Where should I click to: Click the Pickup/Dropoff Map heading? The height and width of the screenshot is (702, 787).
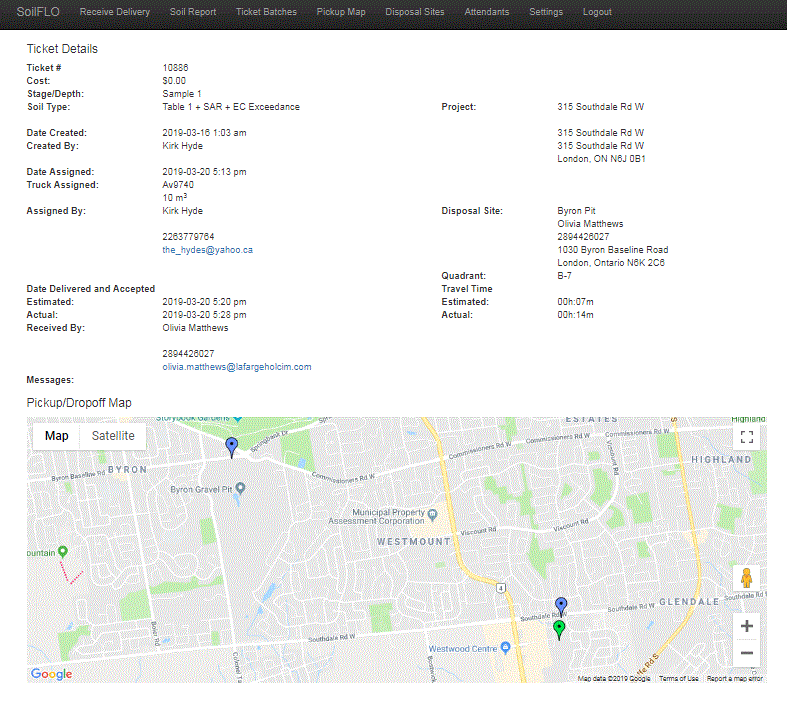tap(79, 403)
